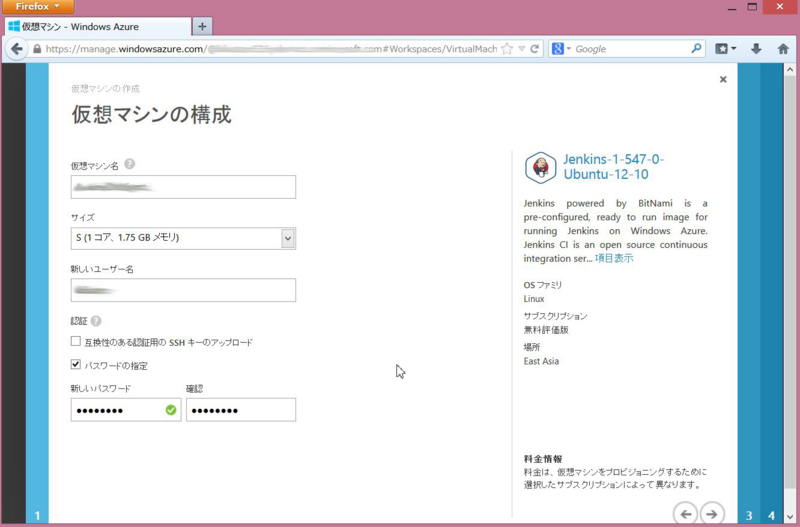The width and height of the screenshot is (800, 527).
Task: Open the downloads arrow icon
Action: 756,49
